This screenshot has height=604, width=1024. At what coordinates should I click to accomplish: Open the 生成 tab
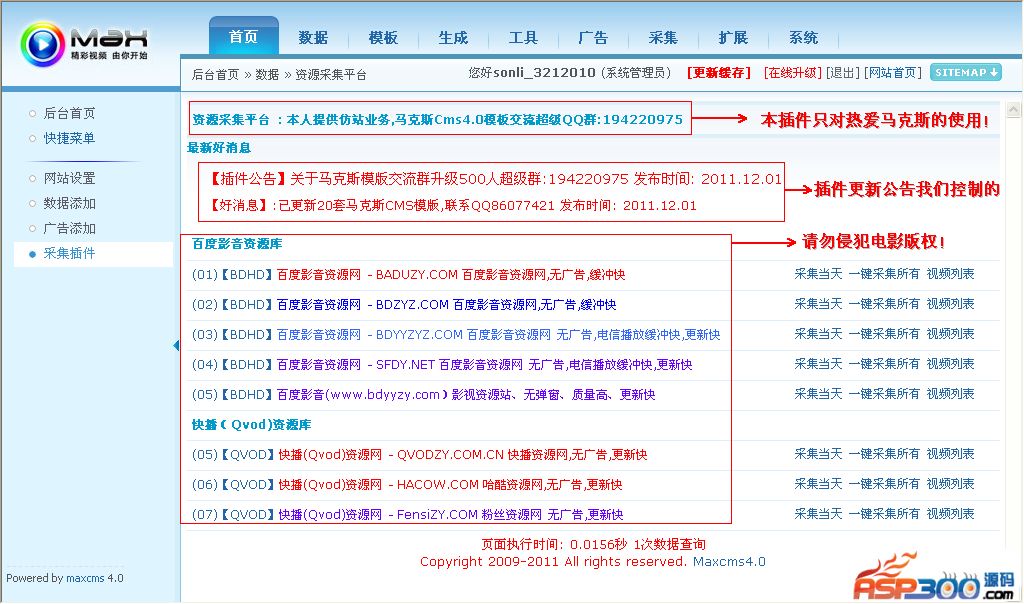[x=453, y=38]
